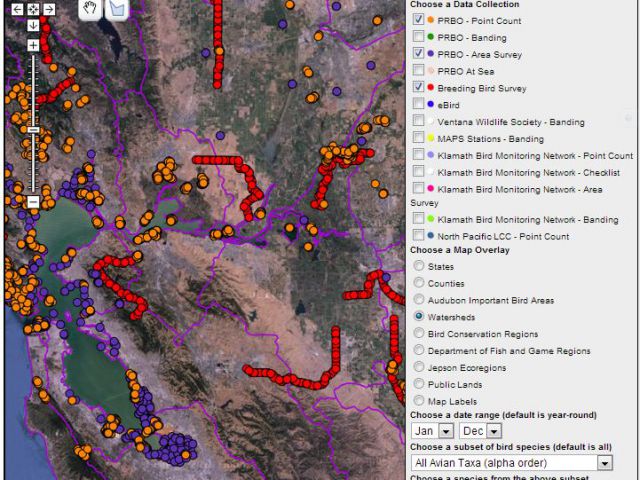Enable Klamath Network - Point Count checkbox
Viewport: 640px width, 480px height.
(418, 154)
